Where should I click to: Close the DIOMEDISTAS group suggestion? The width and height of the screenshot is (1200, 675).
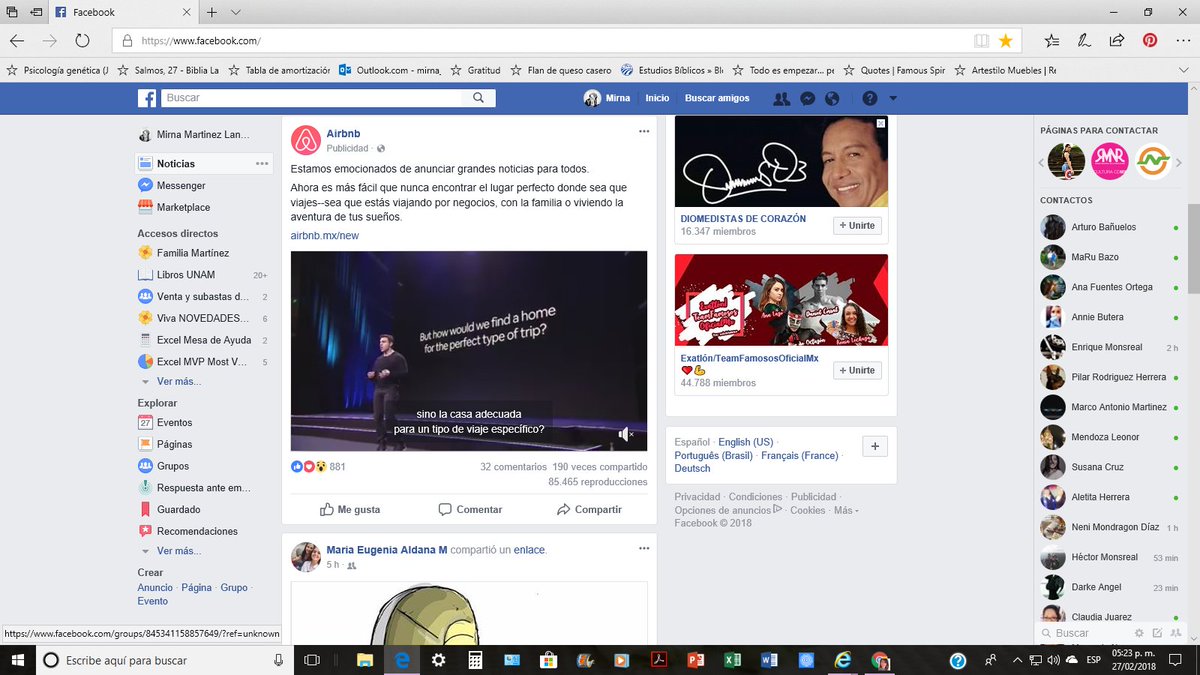pyautogui.click(x=880, y=124)
